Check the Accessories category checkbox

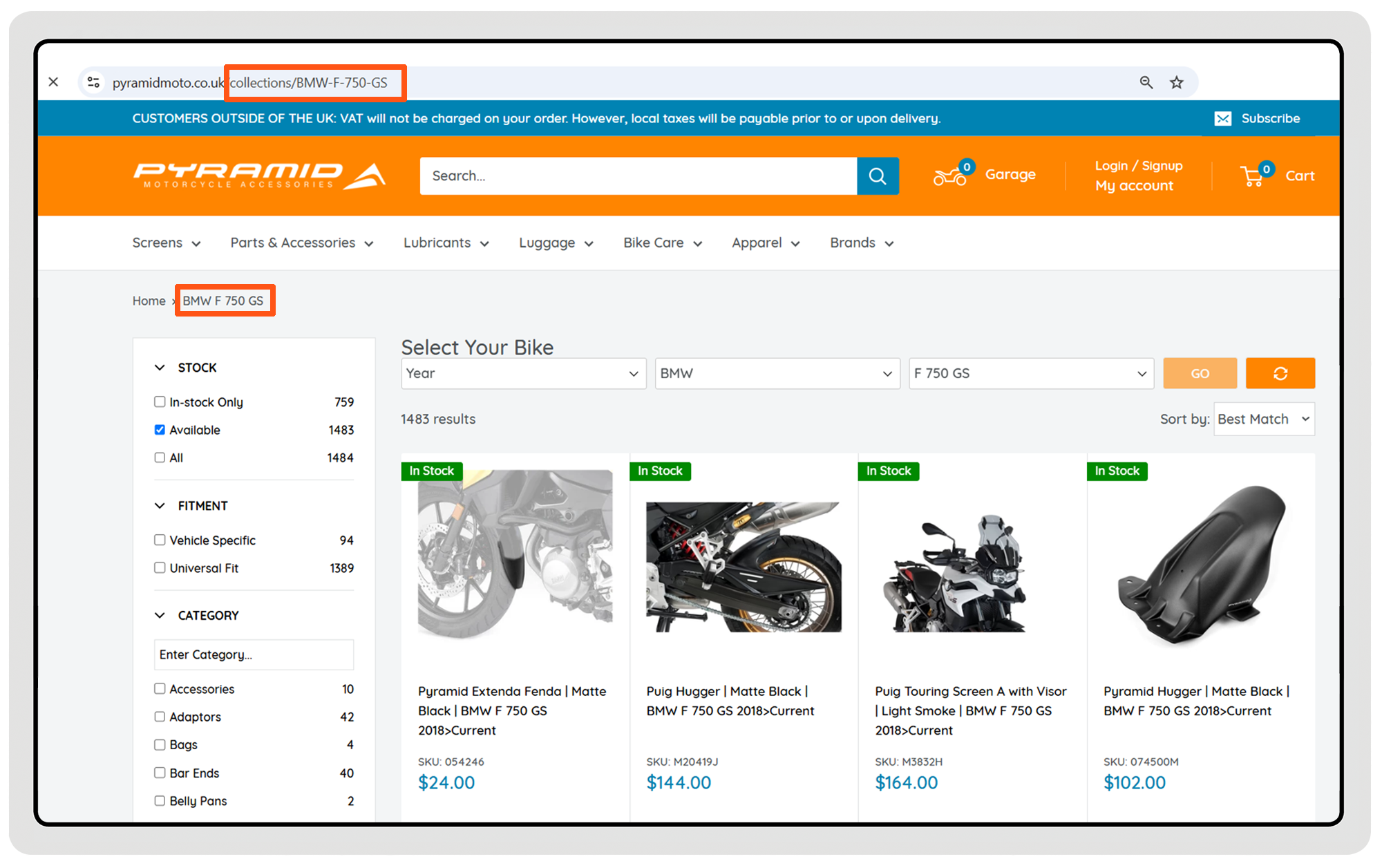point(160,688)
